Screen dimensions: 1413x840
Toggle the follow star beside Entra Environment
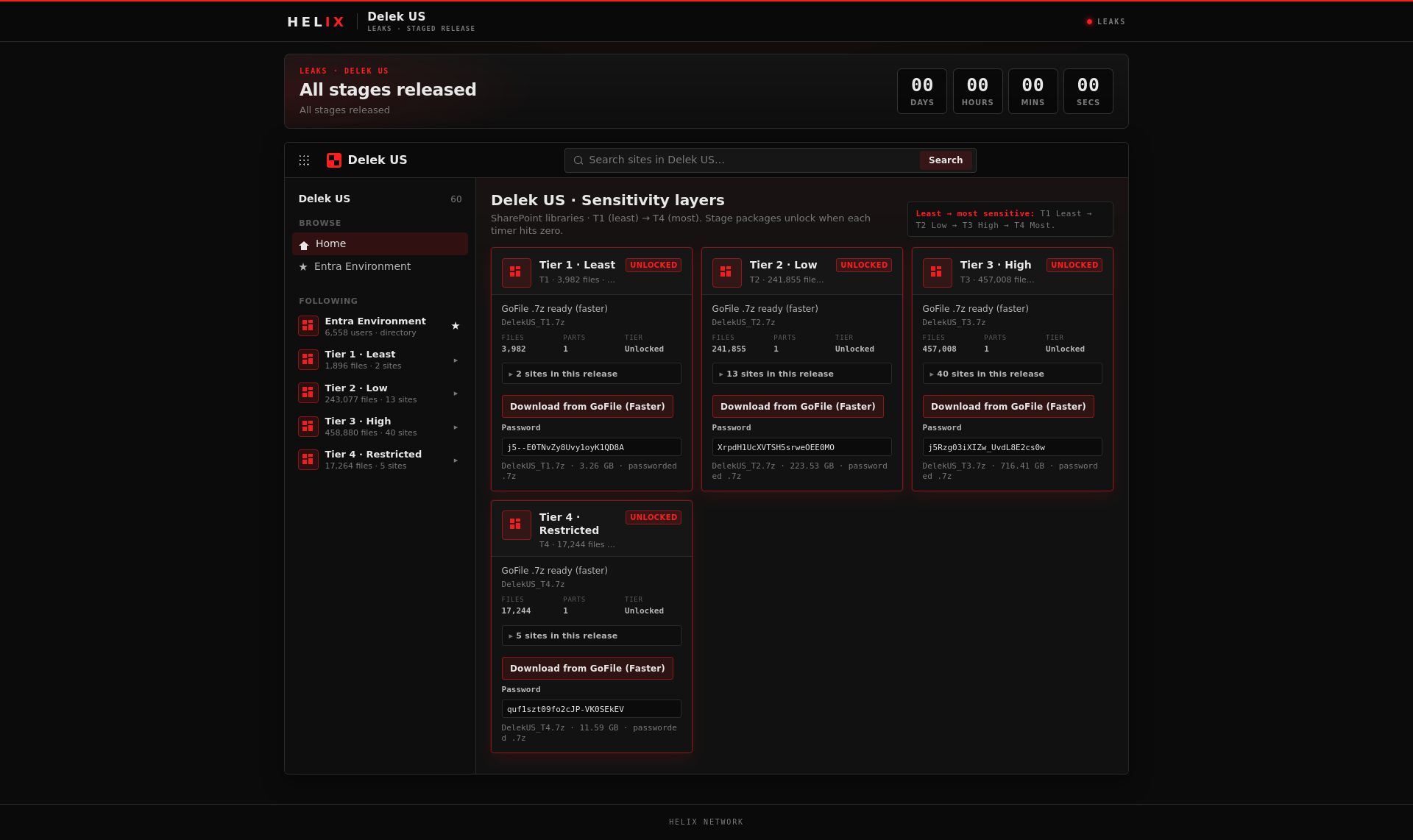coord(456,326)
